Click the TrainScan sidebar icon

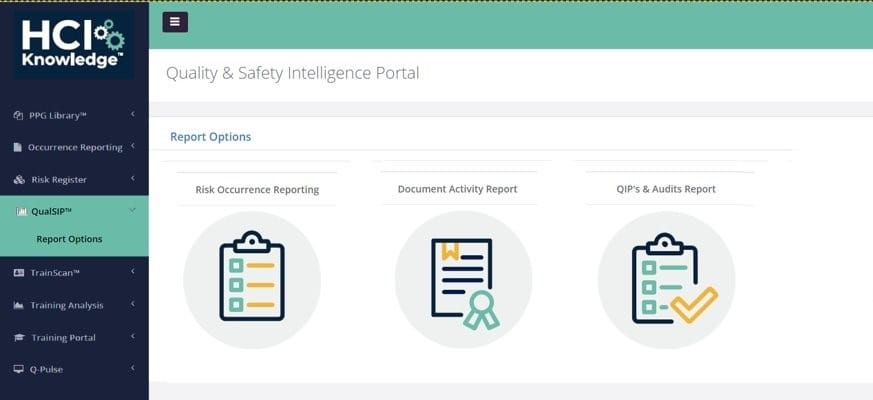click(x=19, y=272)
